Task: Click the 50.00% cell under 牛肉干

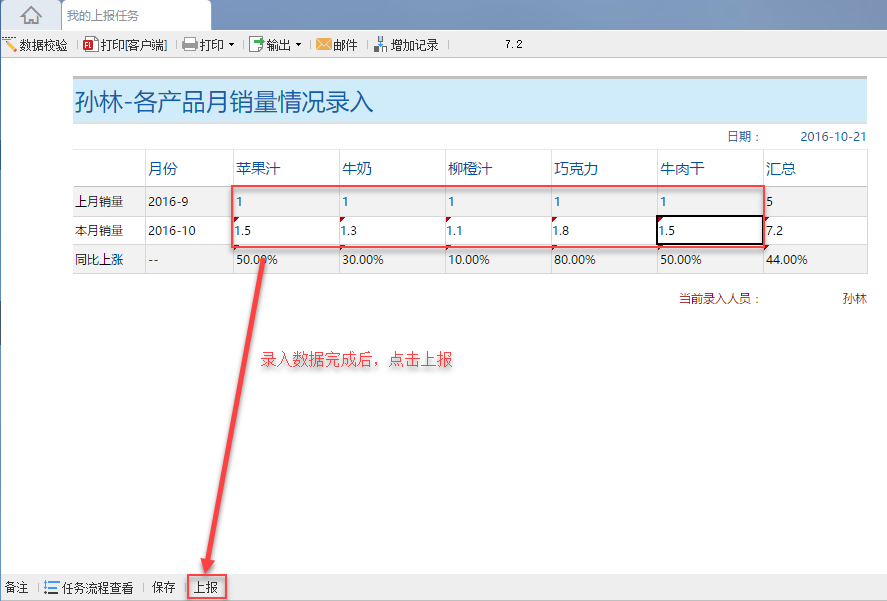Action: tap(710, 260)
